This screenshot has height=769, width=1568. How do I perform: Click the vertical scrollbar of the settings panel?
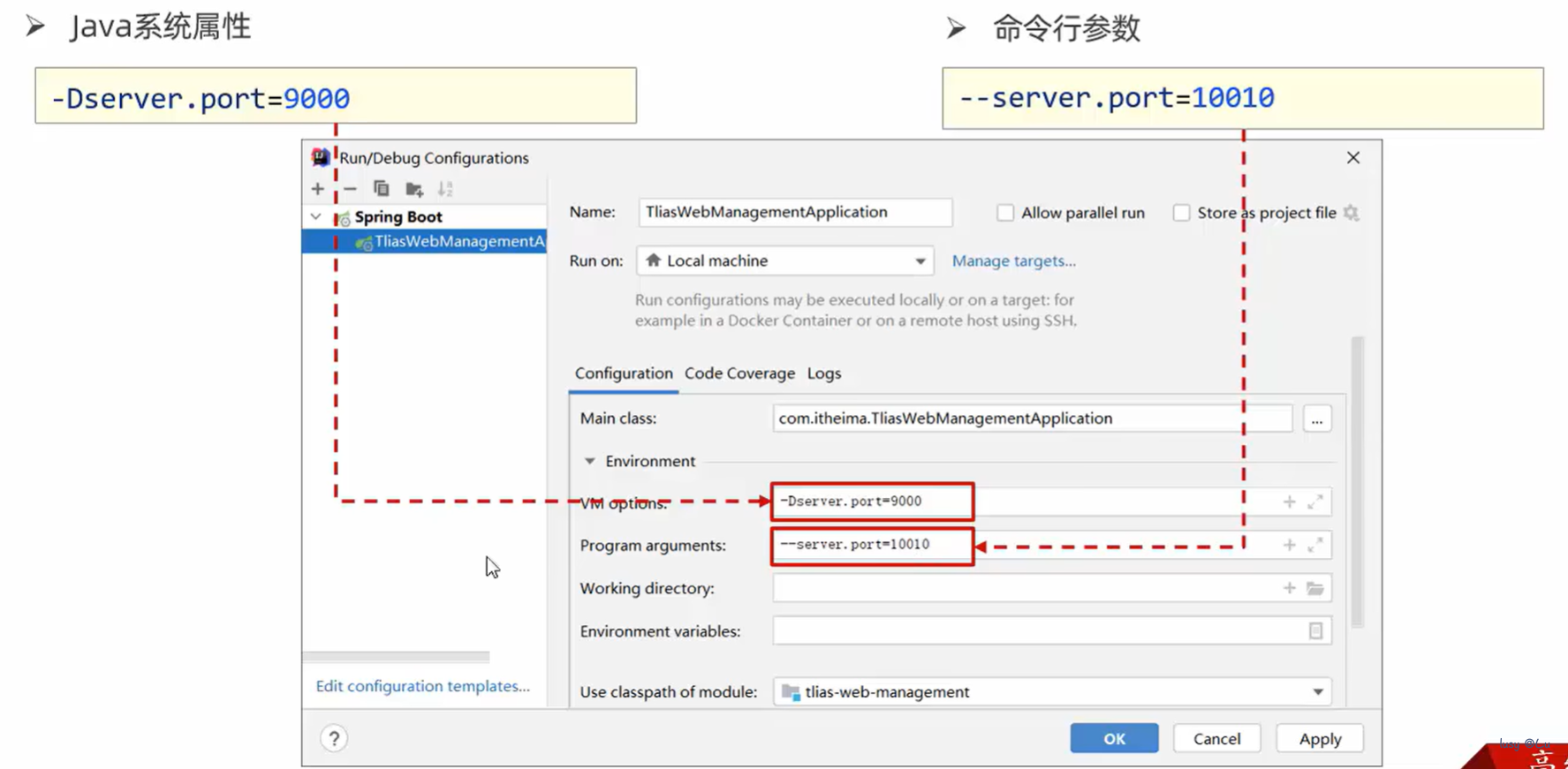click(x=1358, y=482)
